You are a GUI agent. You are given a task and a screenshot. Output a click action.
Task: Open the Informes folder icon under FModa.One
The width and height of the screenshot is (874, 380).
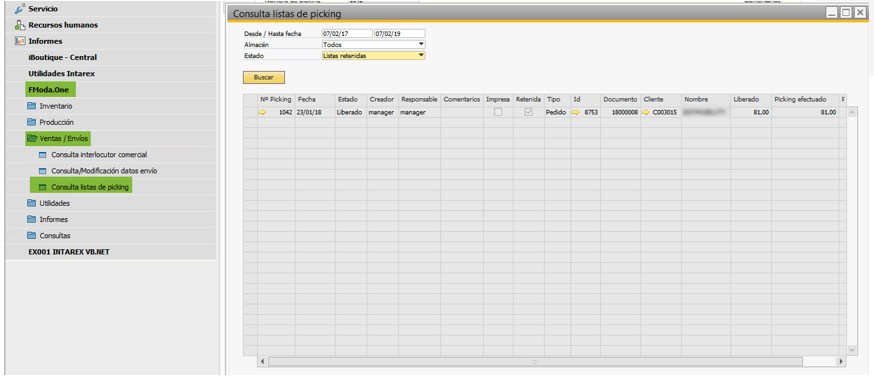pyautogui.click(x=32, y=219)
